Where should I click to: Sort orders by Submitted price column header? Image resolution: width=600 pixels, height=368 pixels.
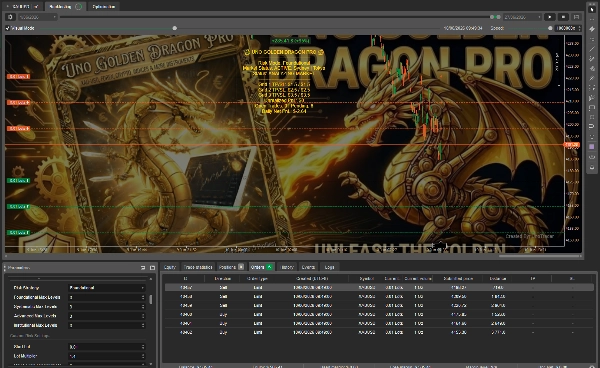[x=458, y=278]
